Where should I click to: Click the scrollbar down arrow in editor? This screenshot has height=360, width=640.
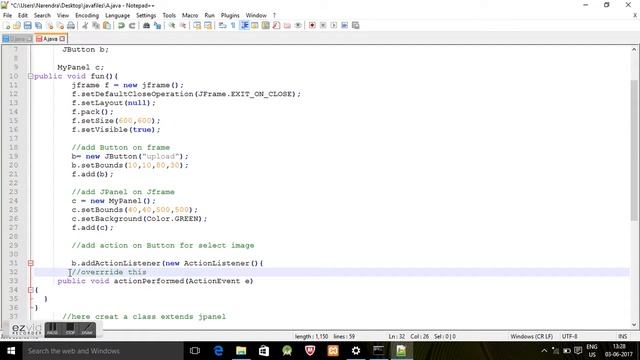click(x=634, y=324)
